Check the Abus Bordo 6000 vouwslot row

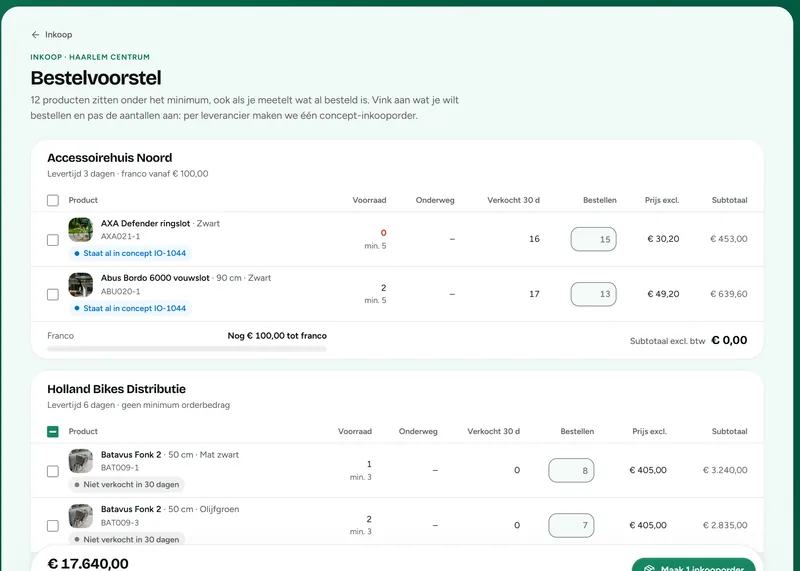click(x=53, y=294)
